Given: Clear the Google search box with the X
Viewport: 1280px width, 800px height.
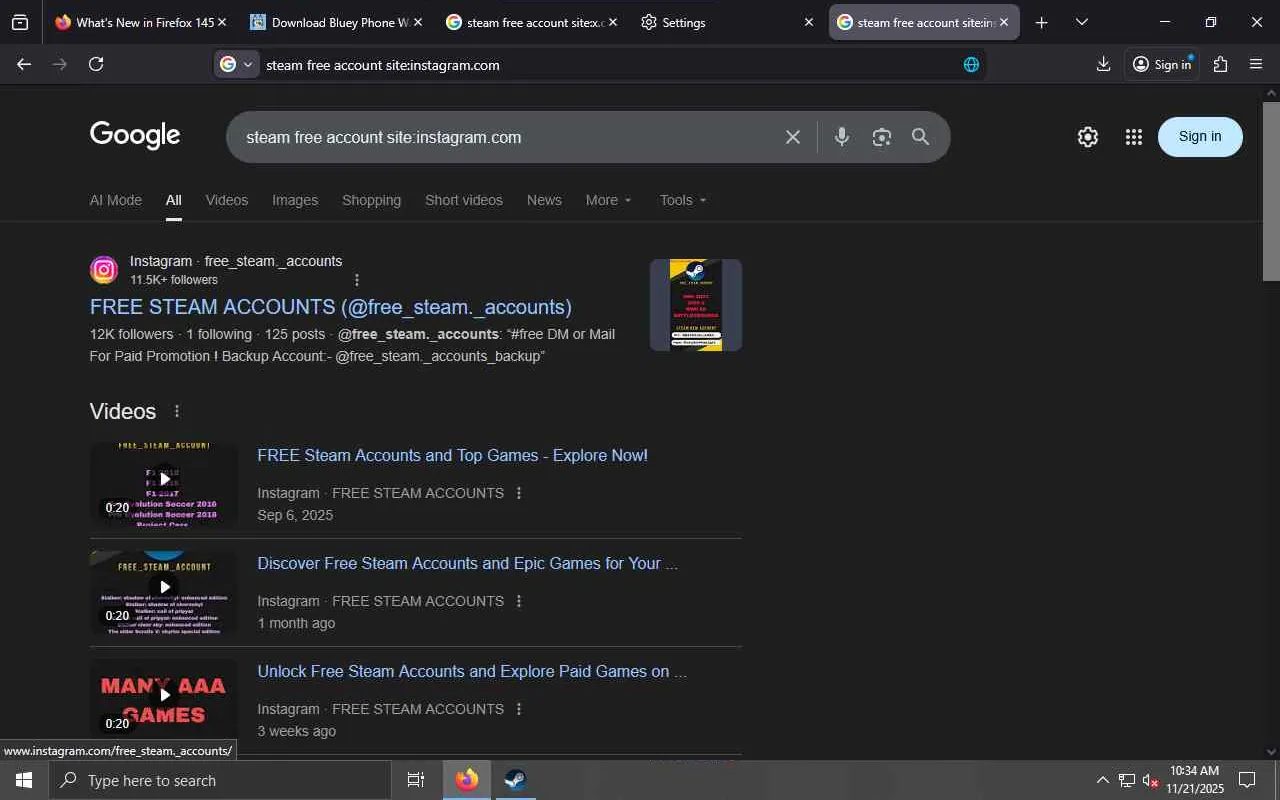Looking at the screenshot, I should tap(793, 137).
